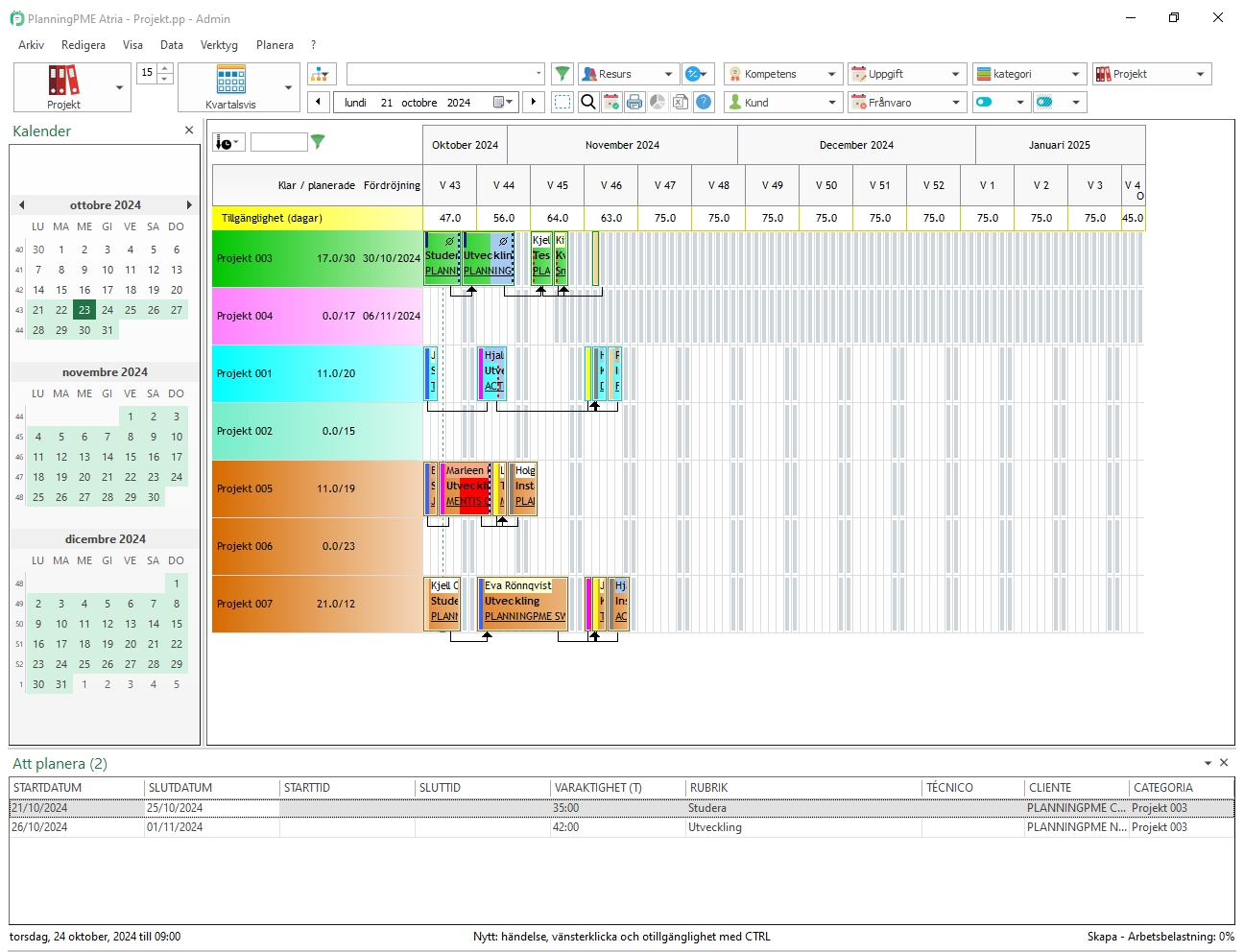The height and width of the screenshot is (952, 1244).
Task: Expand the kategori filter dropdown
Action: (x=1076, y=74)
